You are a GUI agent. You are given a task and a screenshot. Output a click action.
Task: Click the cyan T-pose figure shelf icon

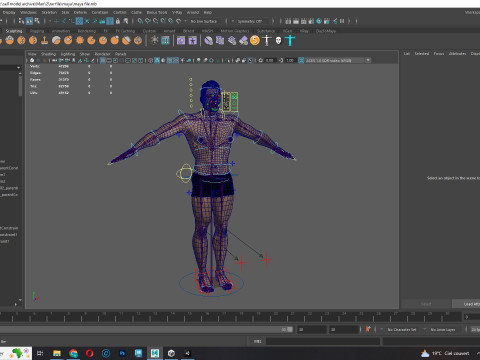tap(290, 41)
